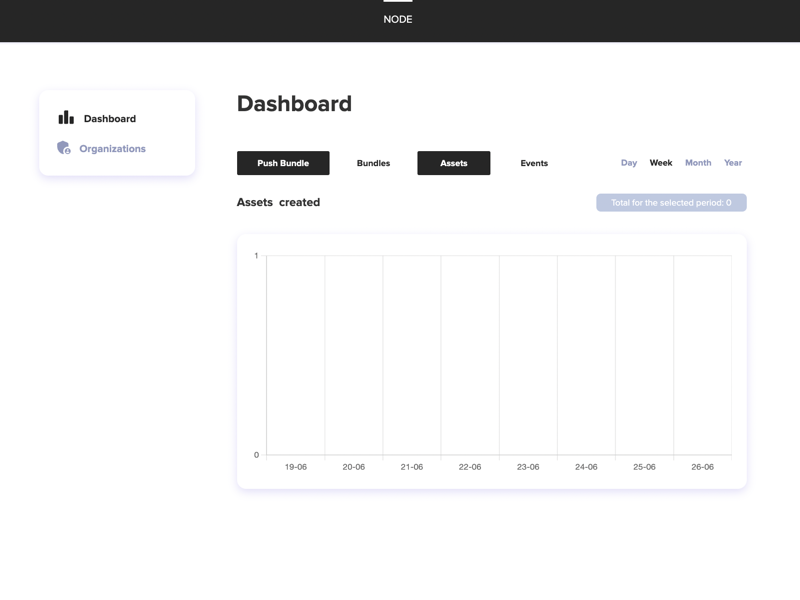Click the NODE logo in header

pyautogui.click(x=398, y=15)
